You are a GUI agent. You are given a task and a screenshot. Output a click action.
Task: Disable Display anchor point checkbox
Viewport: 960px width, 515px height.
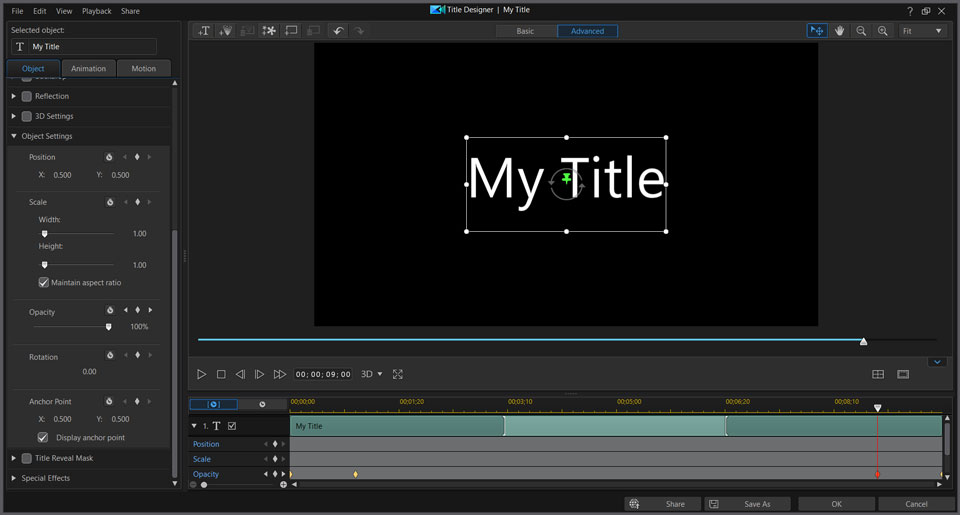pyautogui.click(x=43, y=438)
